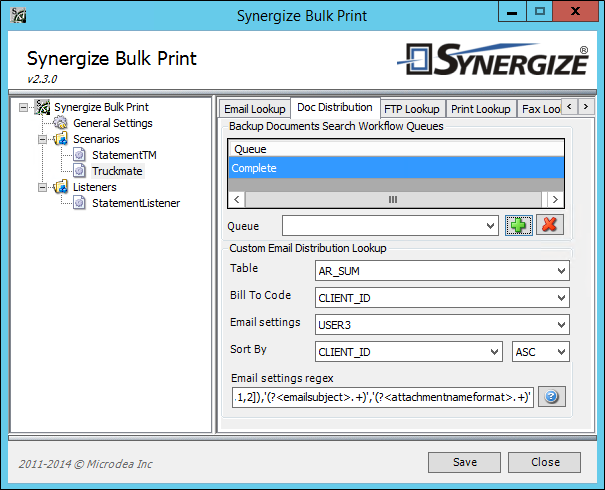The image size is (605, 490).
Task: Click the queue list left scroll arrow
Action: click(237, 199)
